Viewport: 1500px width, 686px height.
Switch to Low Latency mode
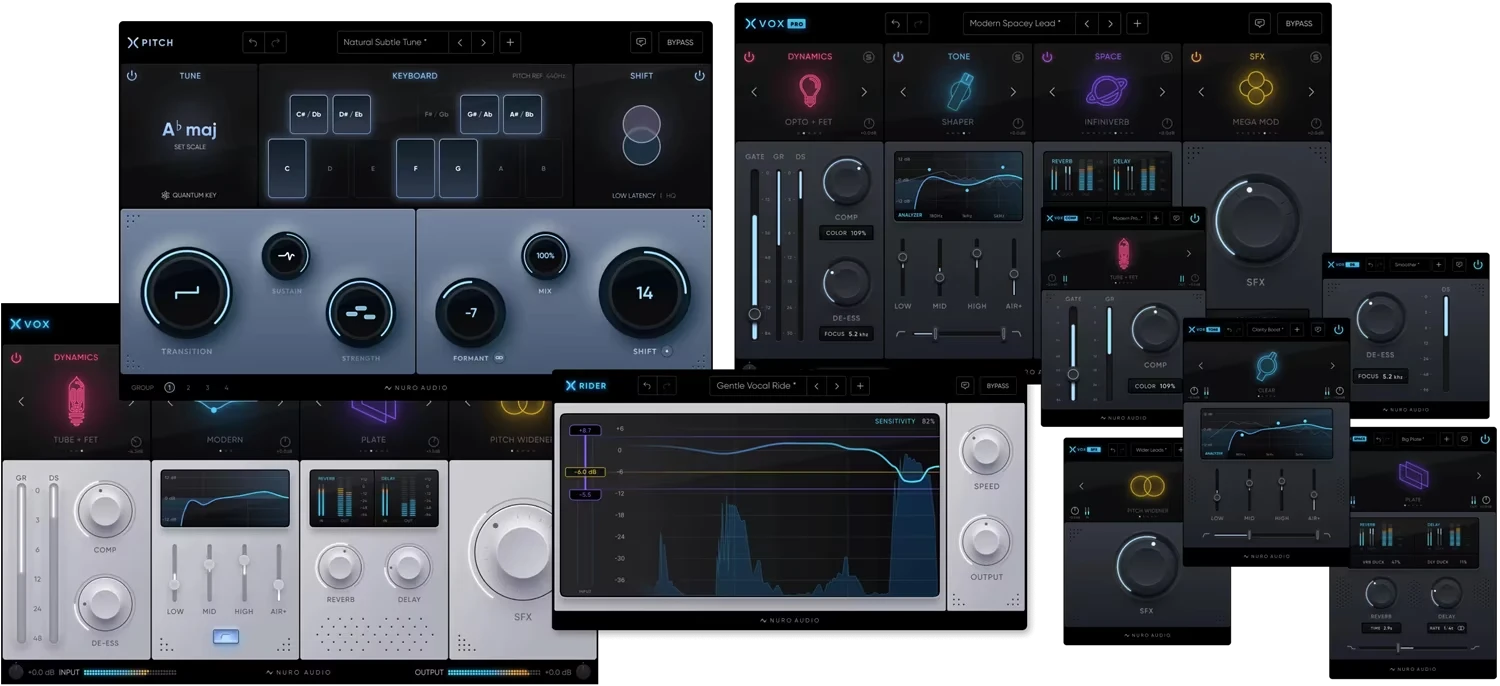[x=633, y=196]
